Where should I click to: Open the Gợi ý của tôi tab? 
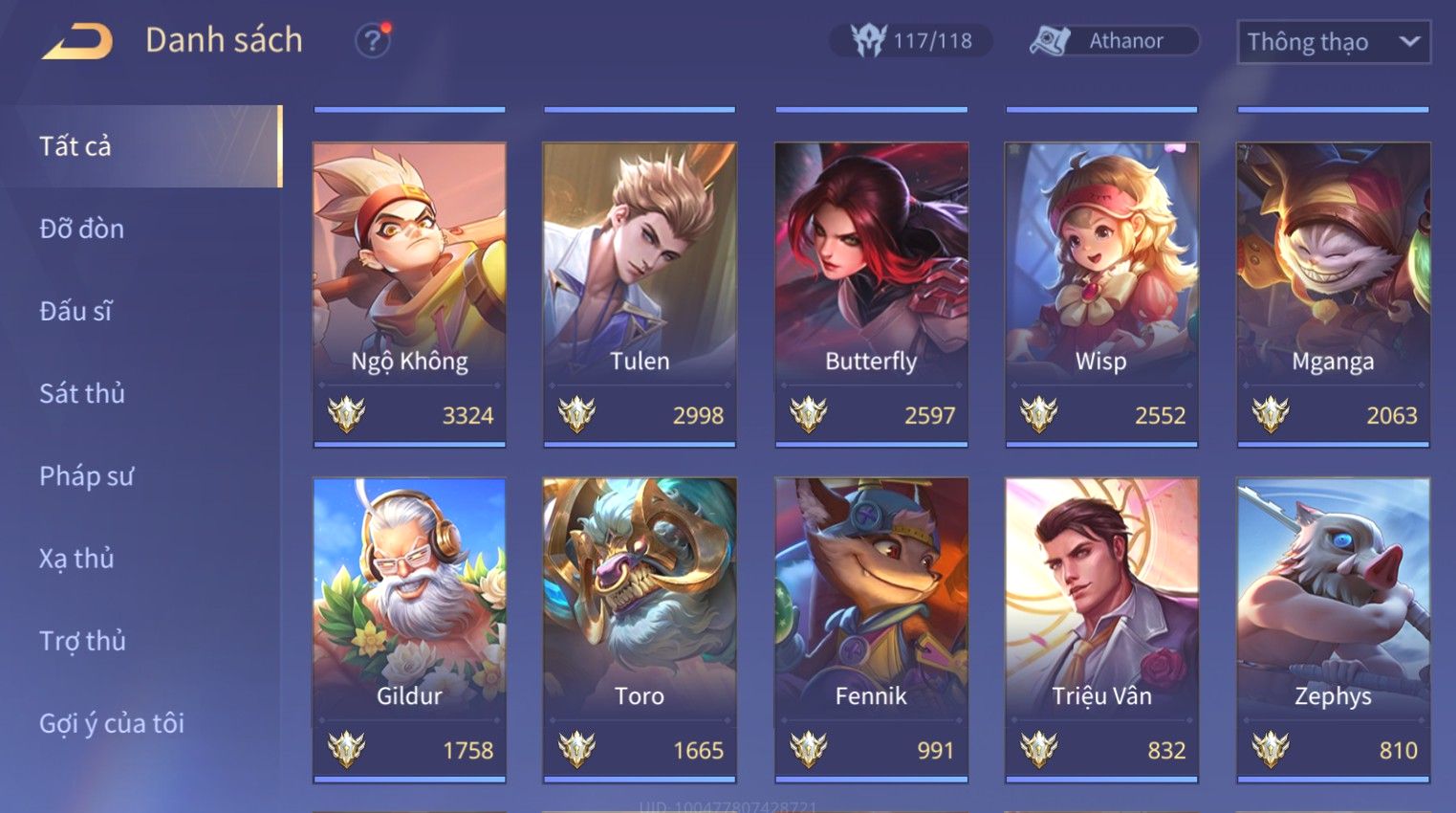point(112,723)
